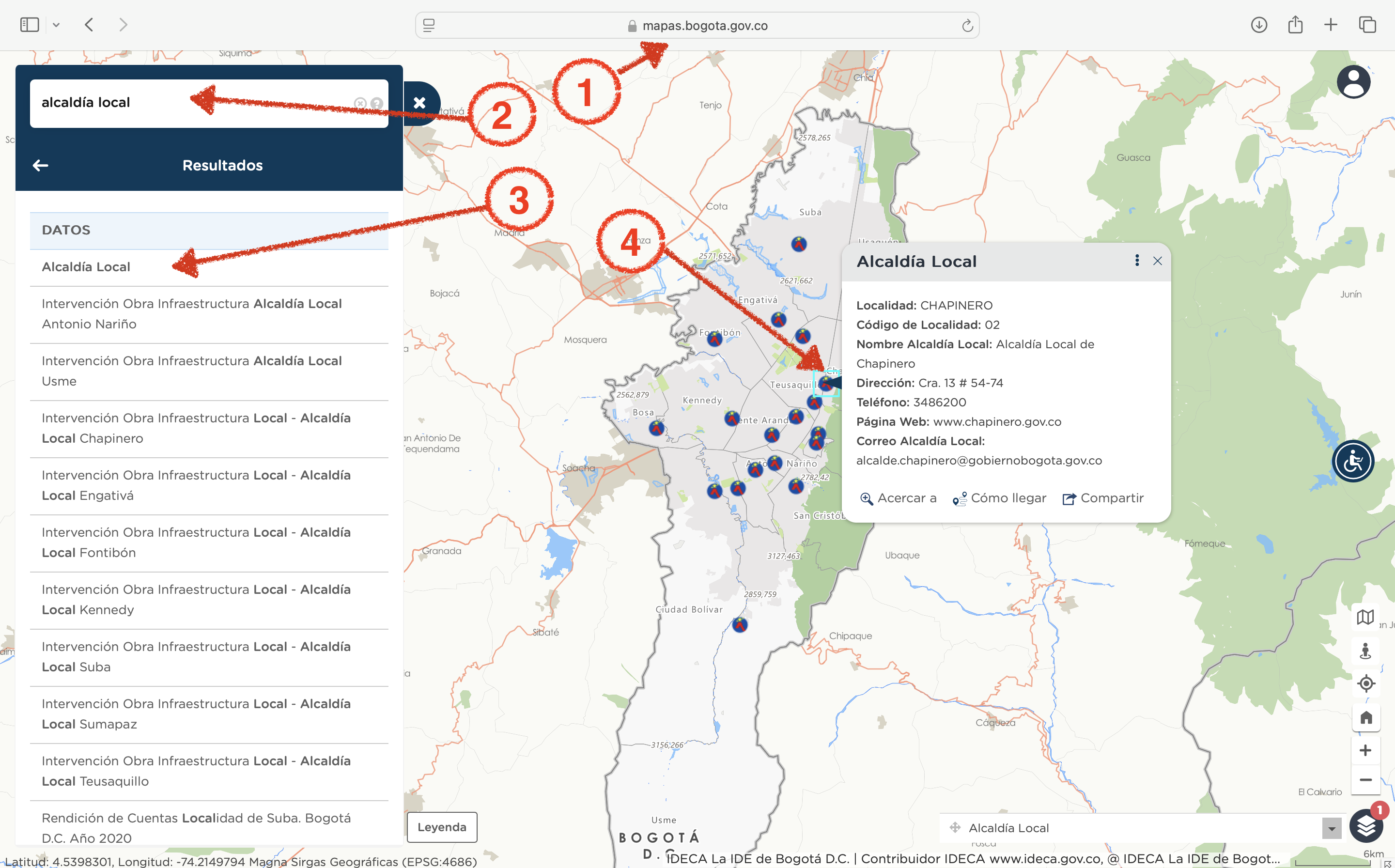This screenshot has height=868, width=1395.
Task: Collapse the search panel with X
Action: tap(419, 103)
